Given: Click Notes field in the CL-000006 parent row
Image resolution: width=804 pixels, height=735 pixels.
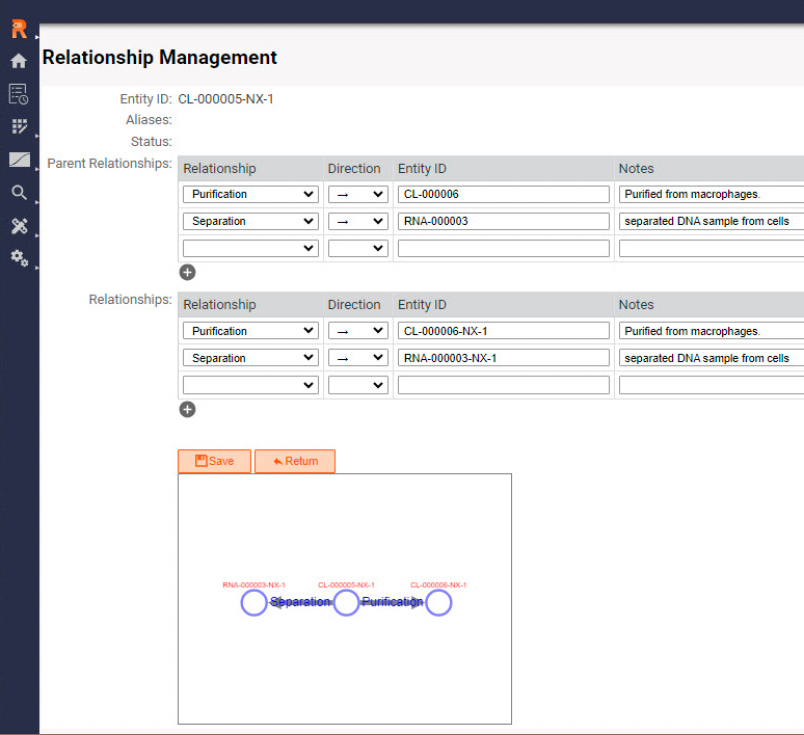Looking at the screenshot, I should (x=712, y=194).
